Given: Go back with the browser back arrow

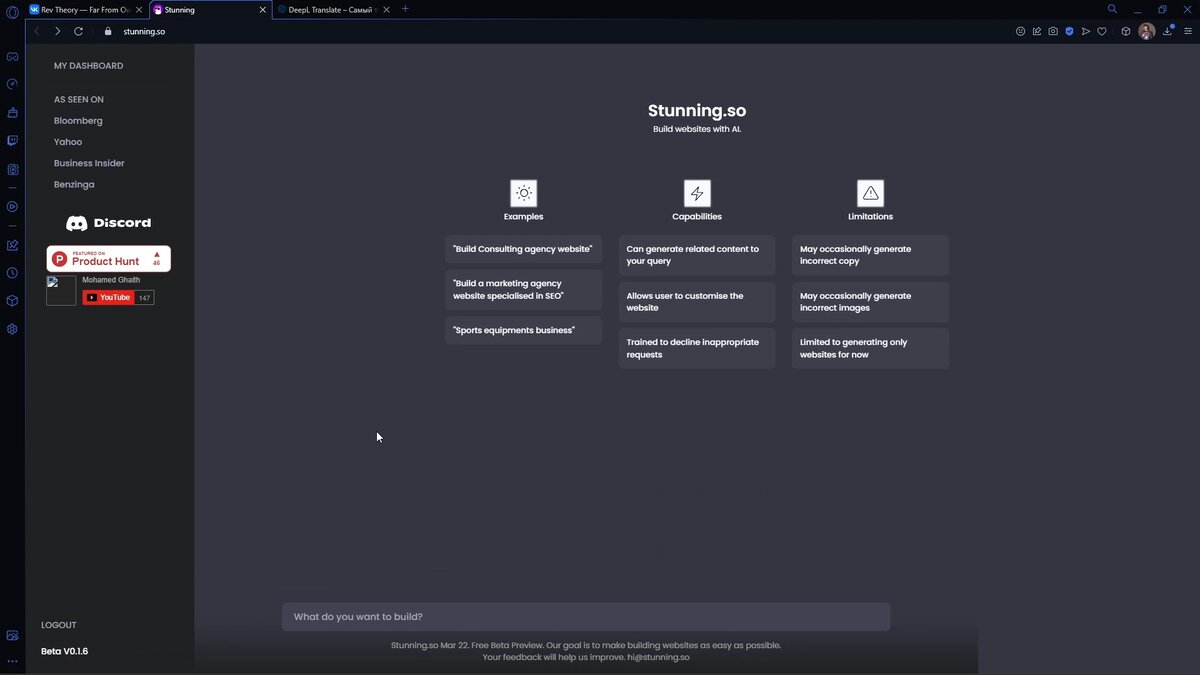Looking at the screenshot, I should [37, 31].
